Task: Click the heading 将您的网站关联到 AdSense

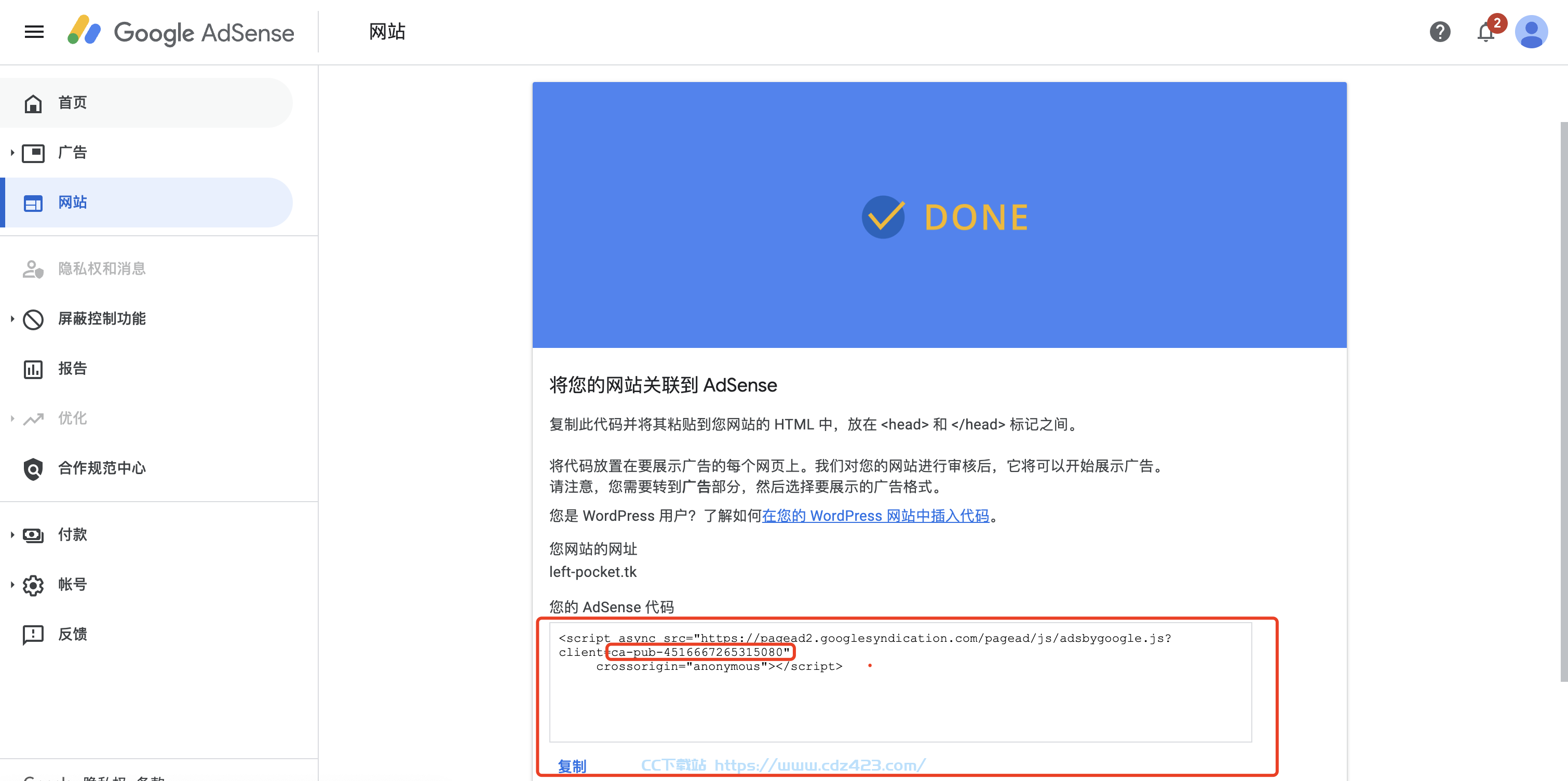Action: click(663, 386)
